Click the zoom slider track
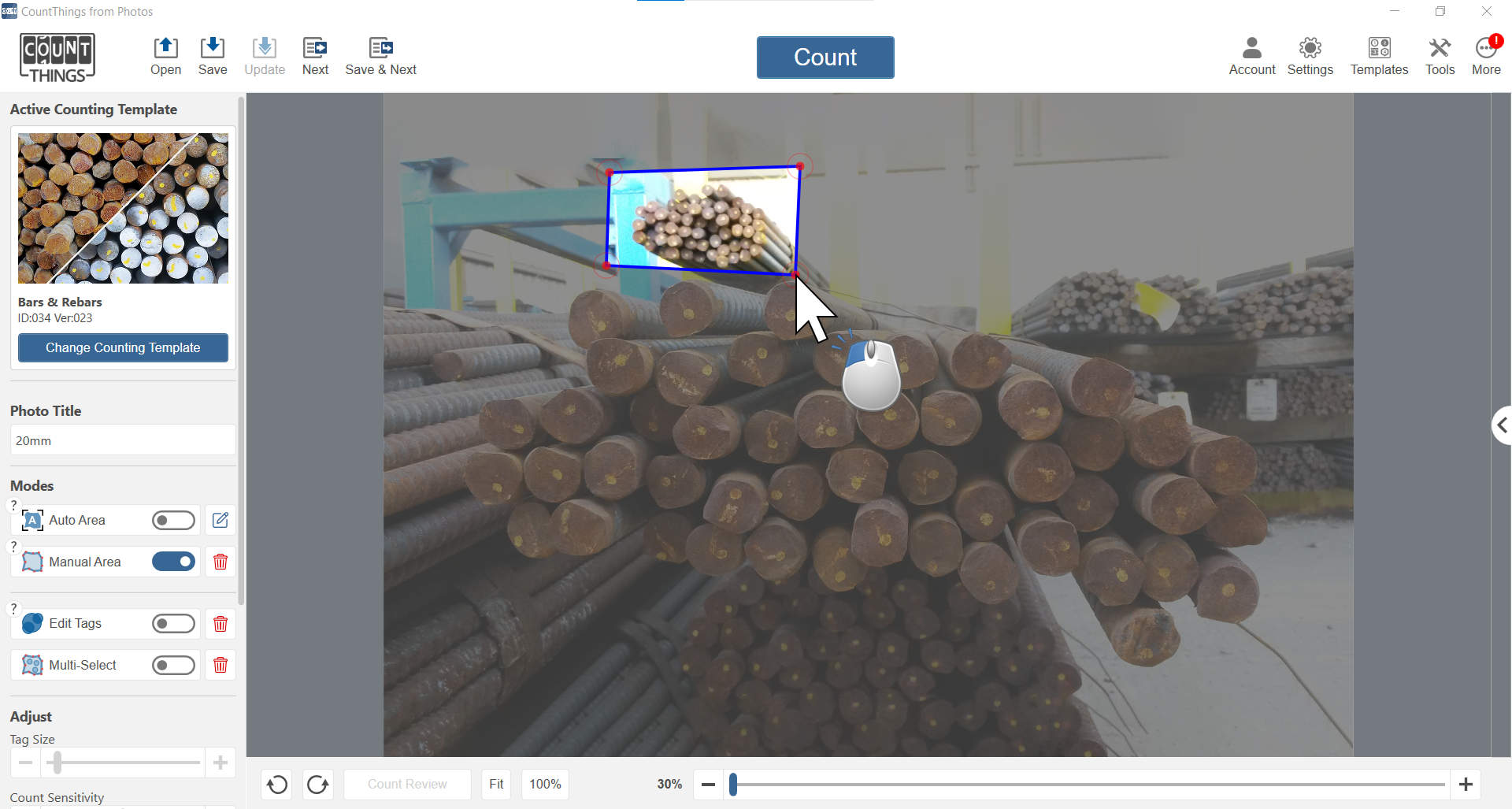The width and height of the screenshot is (1512, 809). 1087,785
